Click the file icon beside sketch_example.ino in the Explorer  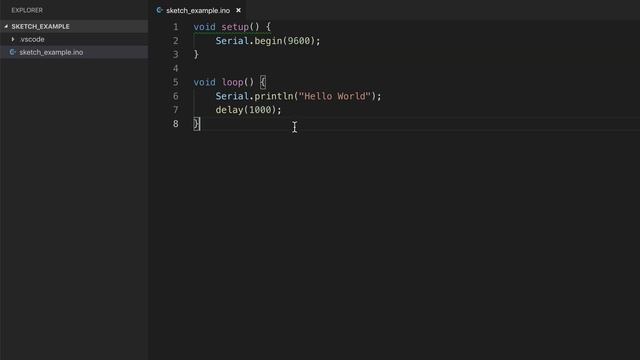pyautogui.click(x=12, y=52)
